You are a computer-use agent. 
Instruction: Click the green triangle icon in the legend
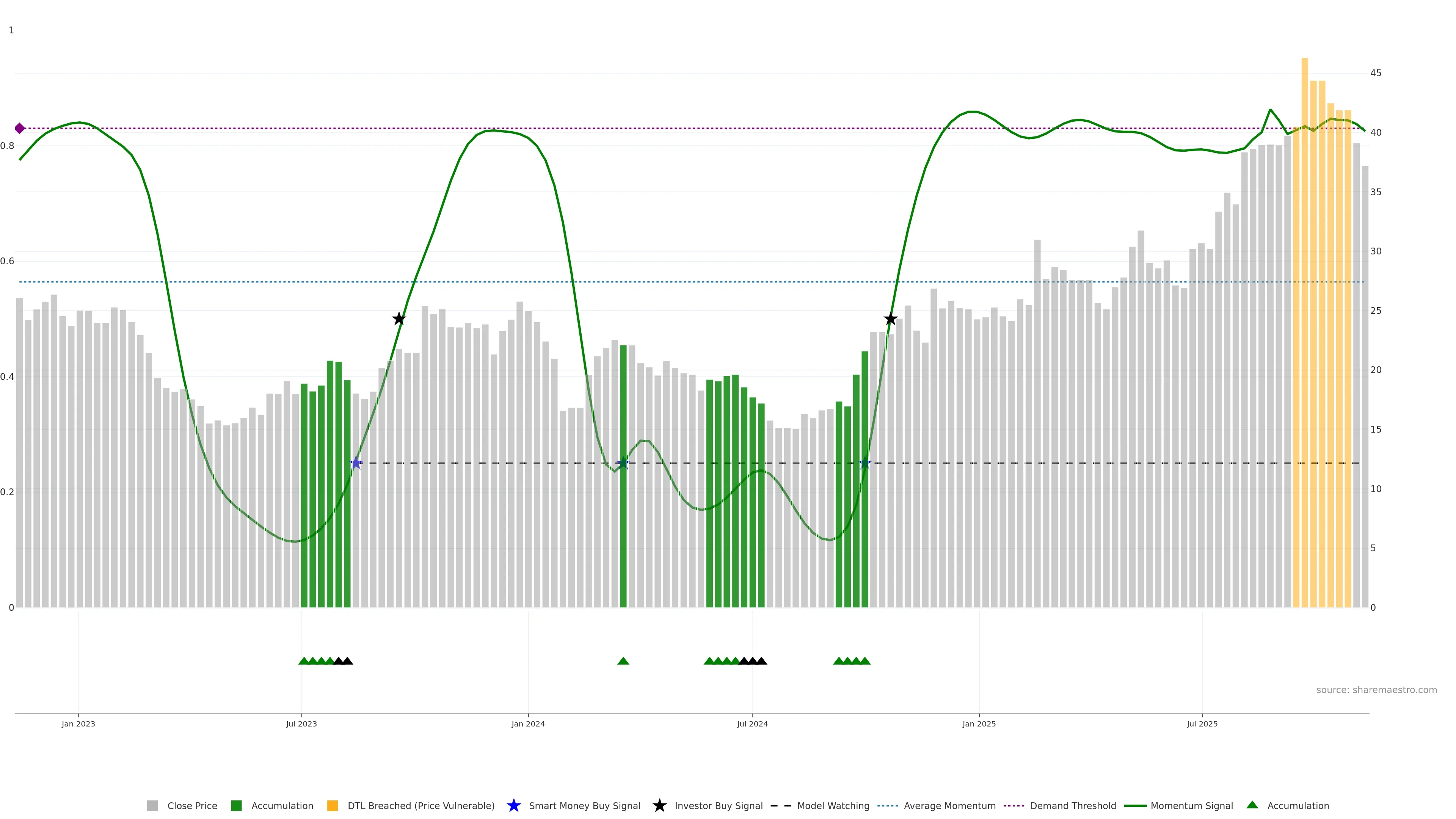(x=1252, y=805)
